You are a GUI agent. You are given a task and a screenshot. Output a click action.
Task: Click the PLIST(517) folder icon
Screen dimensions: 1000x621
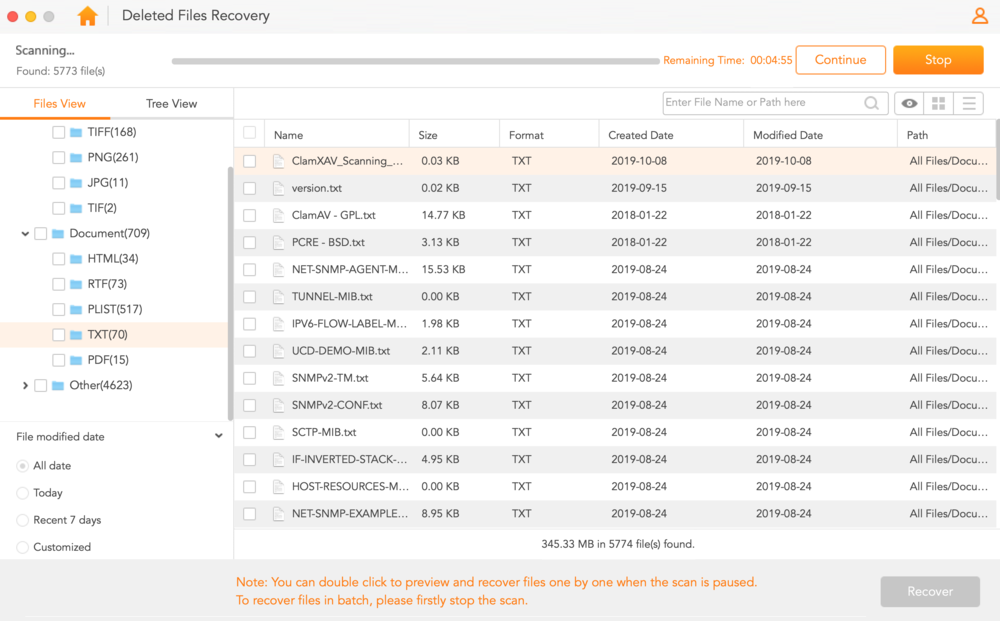(x=76, y=310)
